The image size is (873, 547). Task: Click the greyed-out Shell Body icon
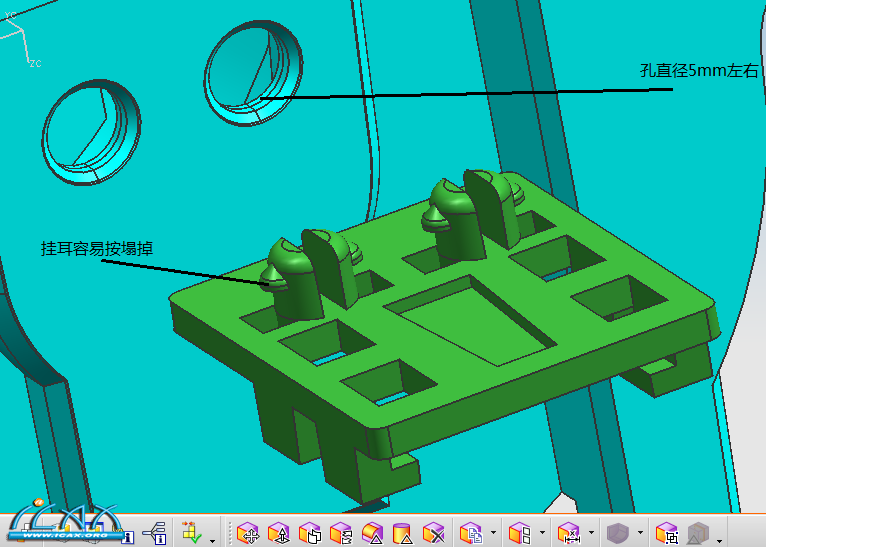pos(617,534)
